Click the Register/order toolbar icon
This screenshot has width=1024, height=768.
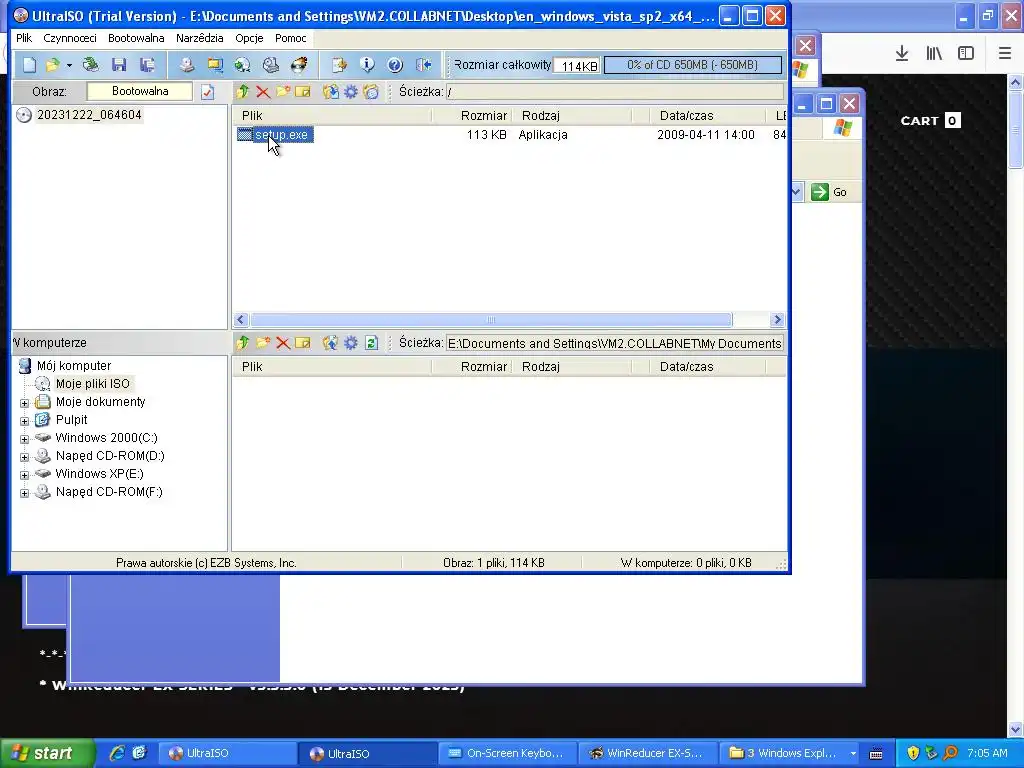(x=339, y=65)
